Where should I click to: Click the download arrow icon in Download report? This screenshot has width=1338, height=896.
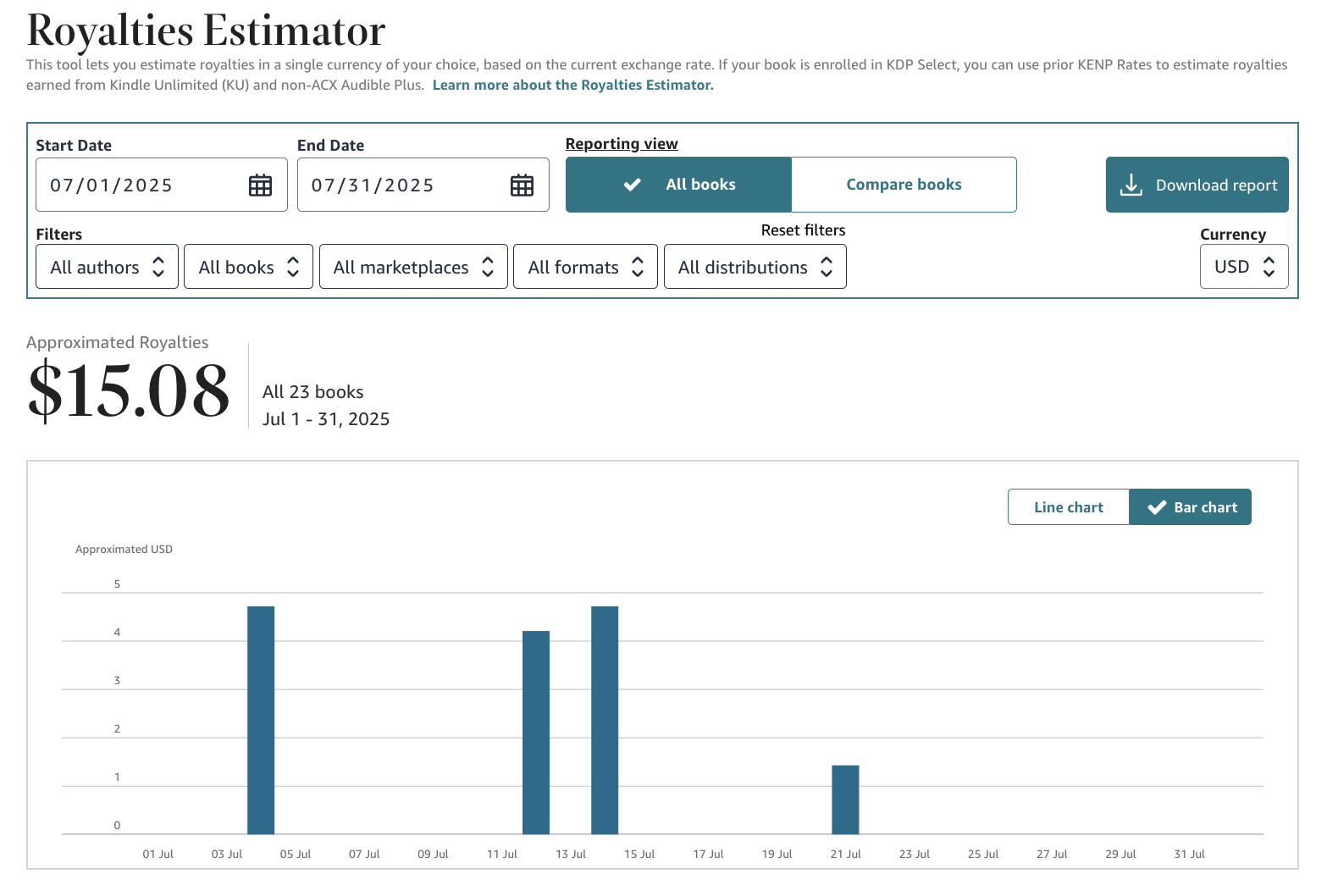(1131, 185)
